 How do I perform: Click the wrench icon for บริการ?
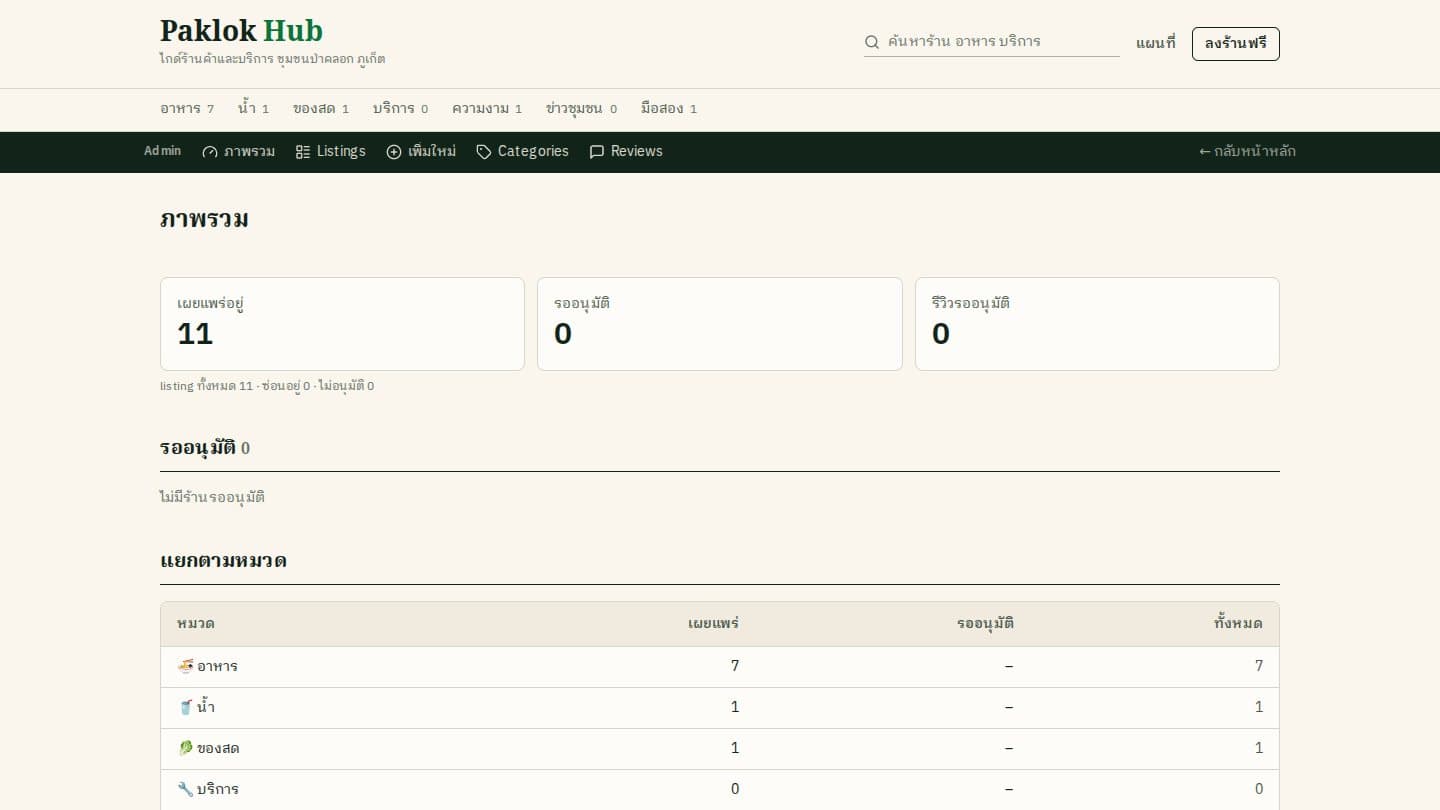[x=185, y=789]
